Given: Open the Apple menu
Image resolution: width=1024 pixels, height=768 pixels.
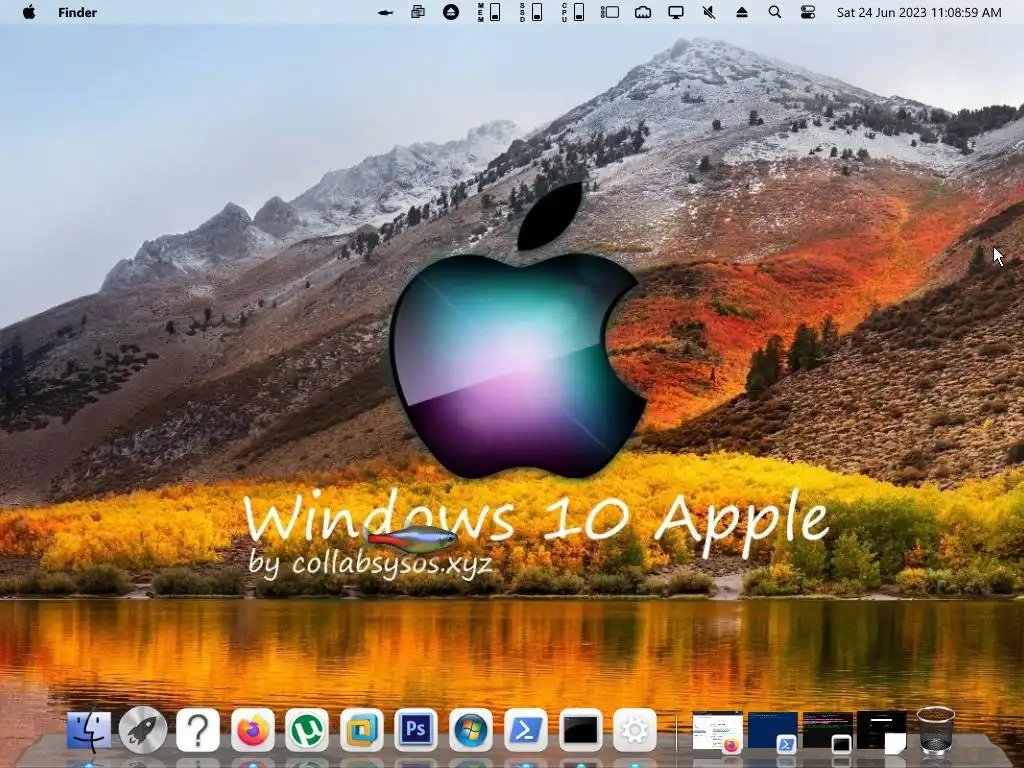Looking at the screenshot, I should [29, 12].
